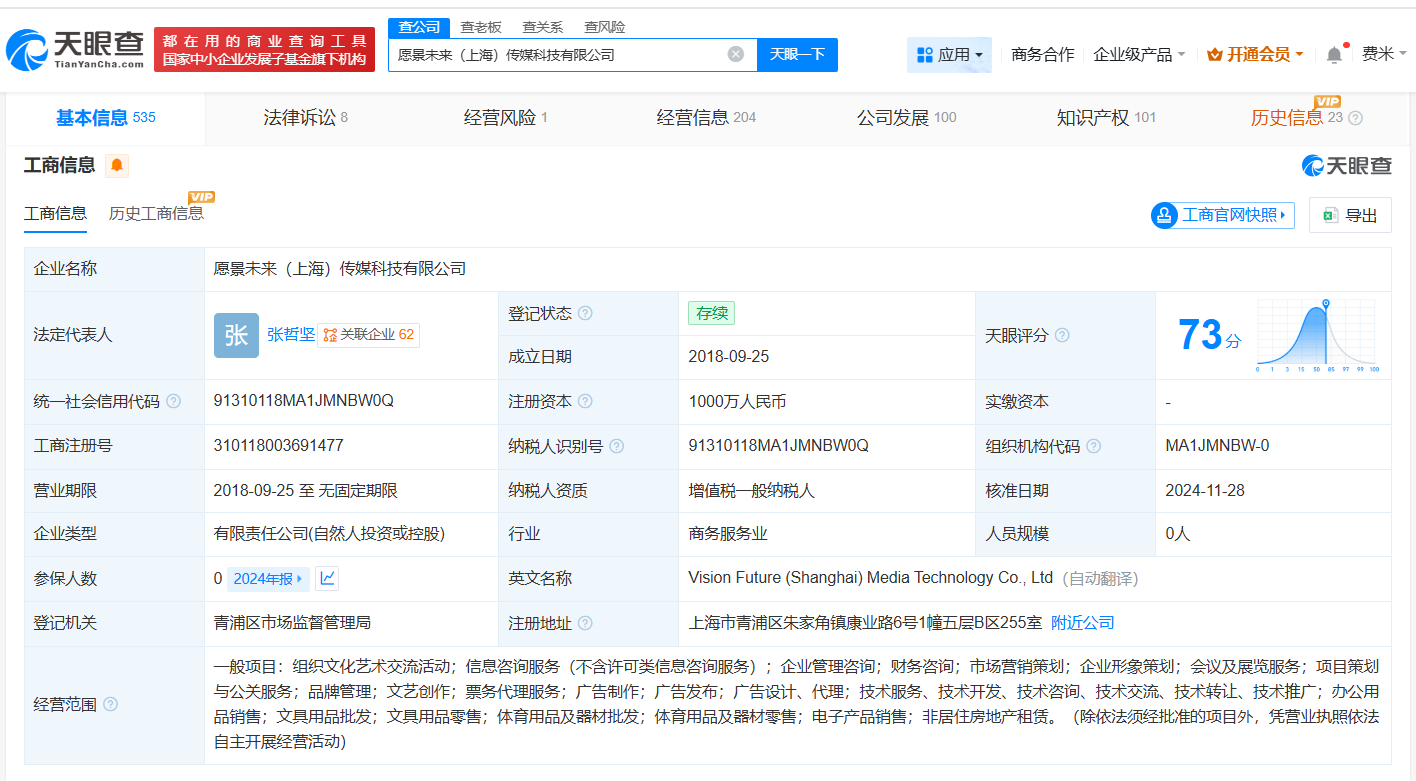This screenshot has height=781, width=1416.
Task: Click the 天眼一下 search button
Action: point(798,54)
